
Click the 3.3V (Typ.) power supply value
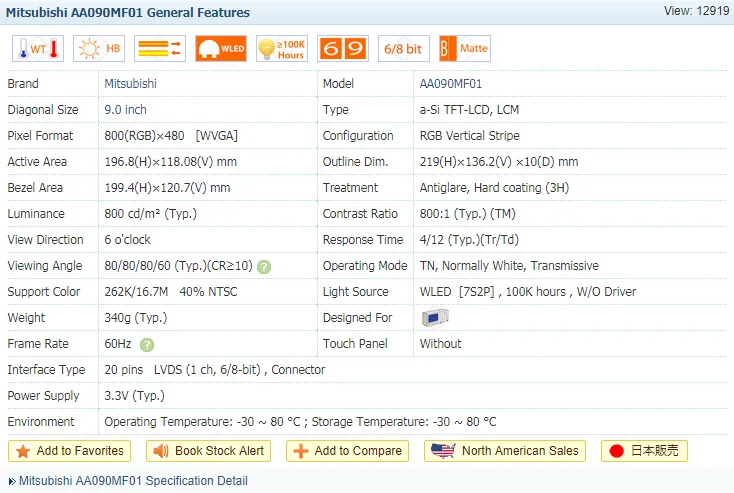click(134, 396)
